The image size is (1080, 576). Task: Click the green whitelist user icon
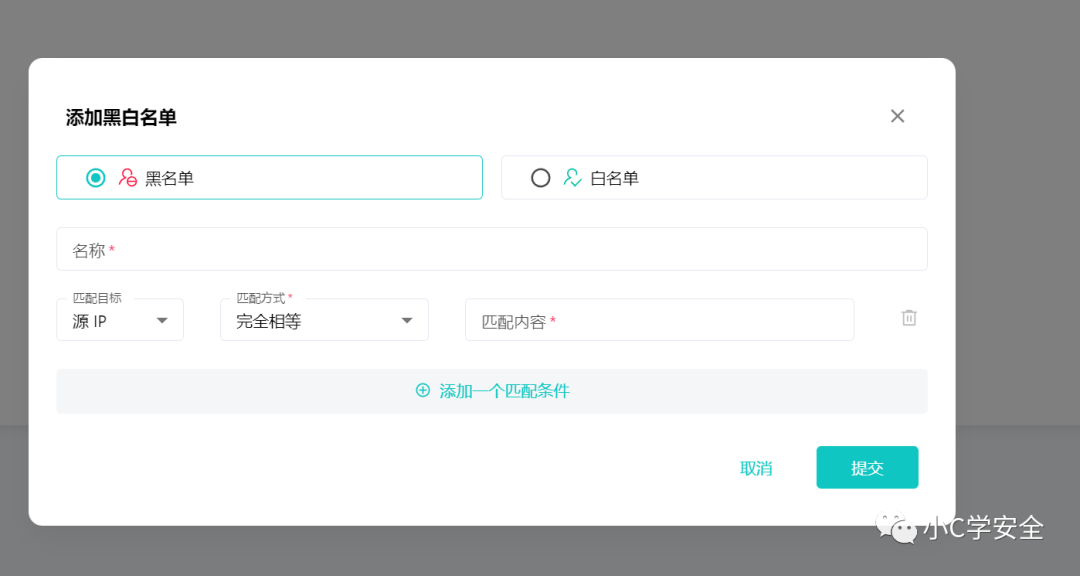pos(572,178)
